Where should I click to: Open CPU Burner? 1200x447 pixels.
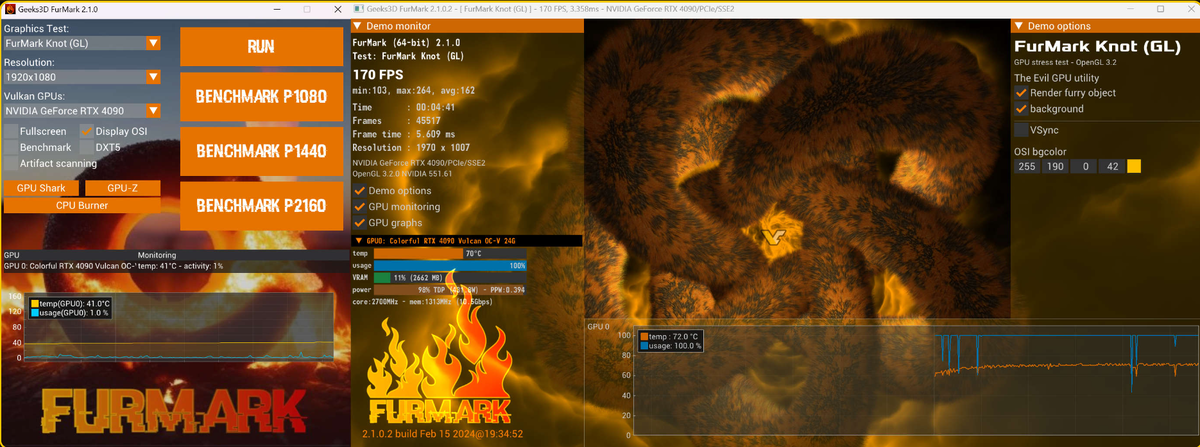point(82,205)
